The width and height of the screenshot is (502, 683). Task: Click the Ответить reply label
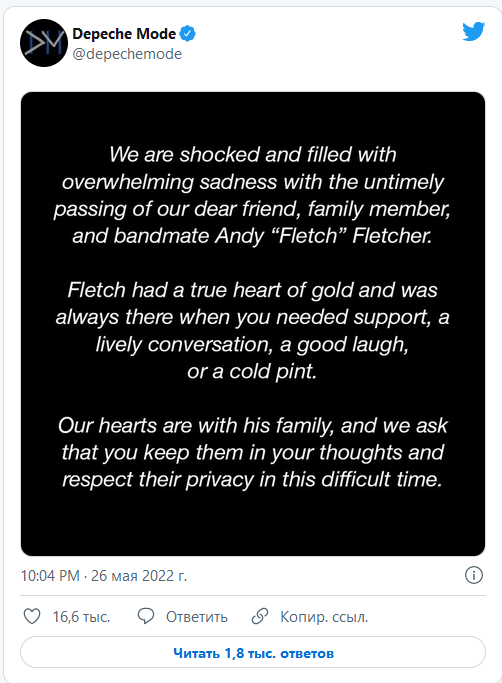[197, 617]
